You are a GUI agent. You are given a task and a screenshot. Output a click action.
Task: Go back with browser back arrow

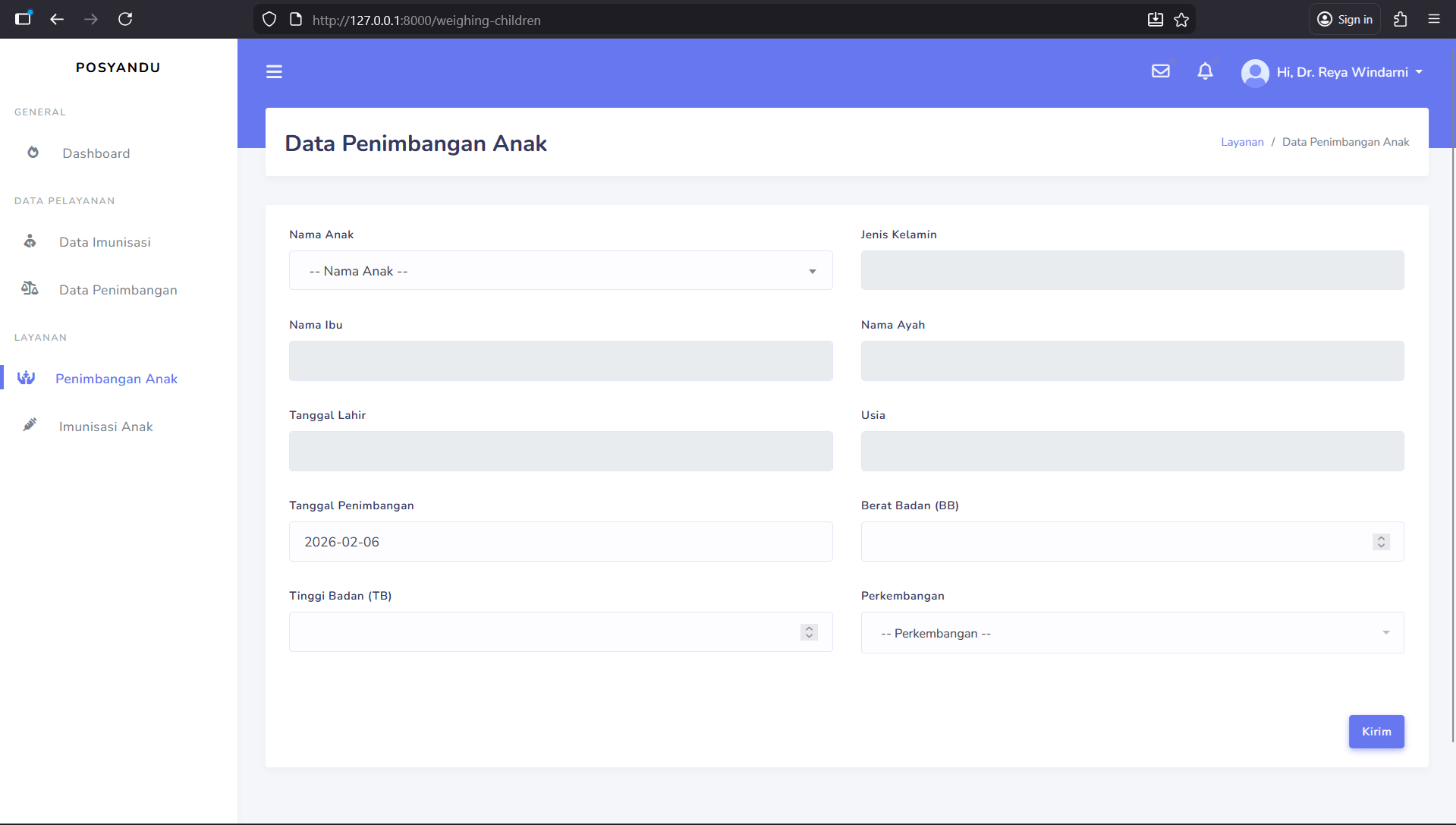57,19
